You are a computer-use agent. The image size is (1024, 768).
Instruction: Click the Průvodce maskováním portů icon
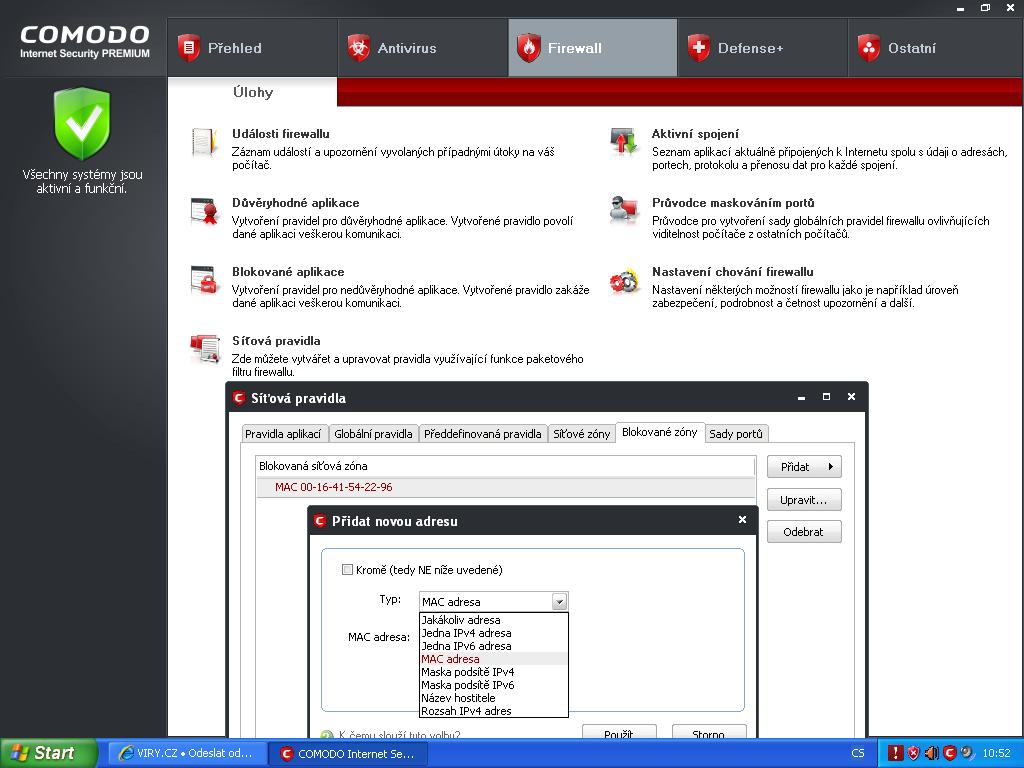[624, 211]
